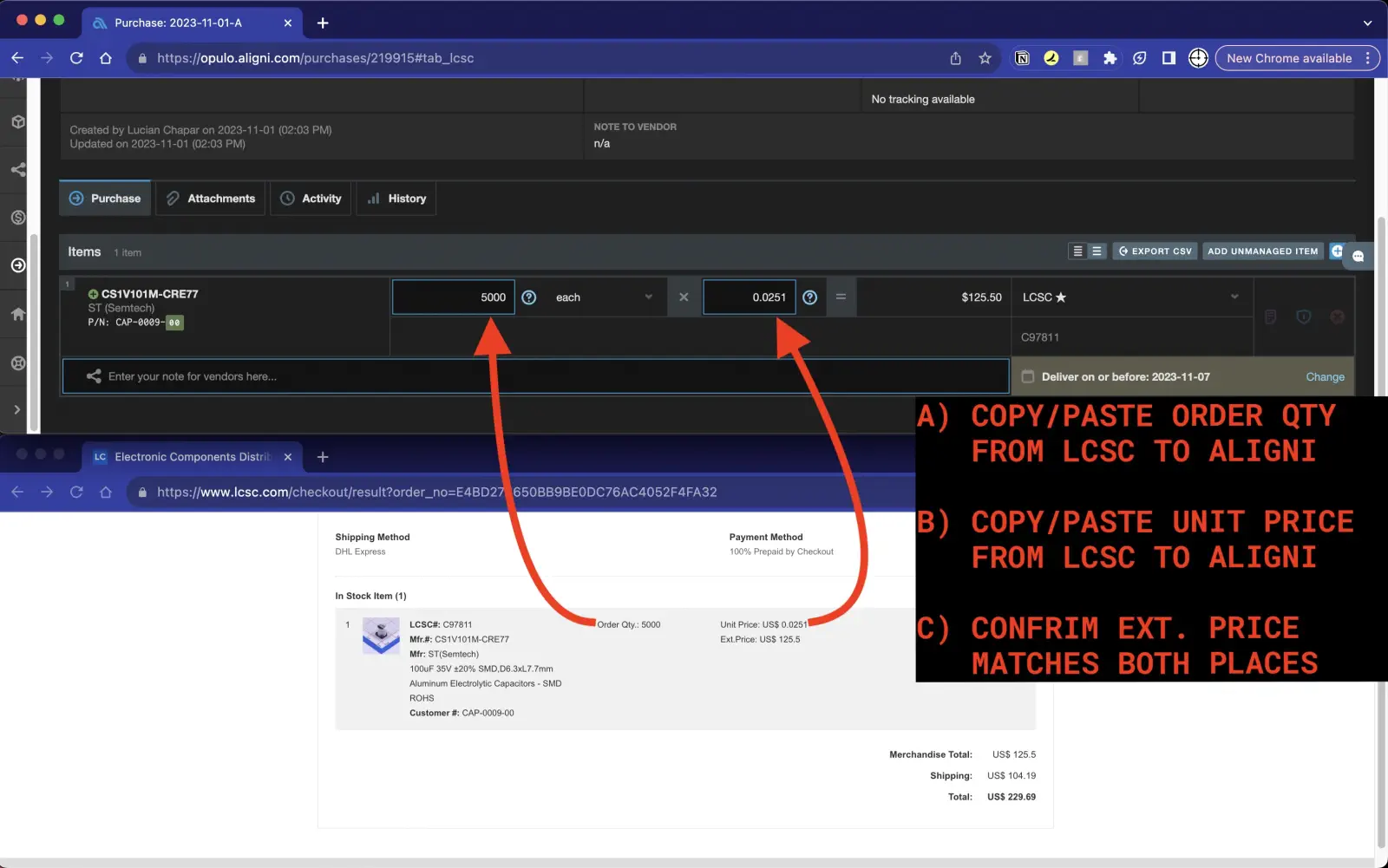The width and height of the screenshot is (1388, 868).
Task: Open the History tab
Action: [x=396, y=199]
